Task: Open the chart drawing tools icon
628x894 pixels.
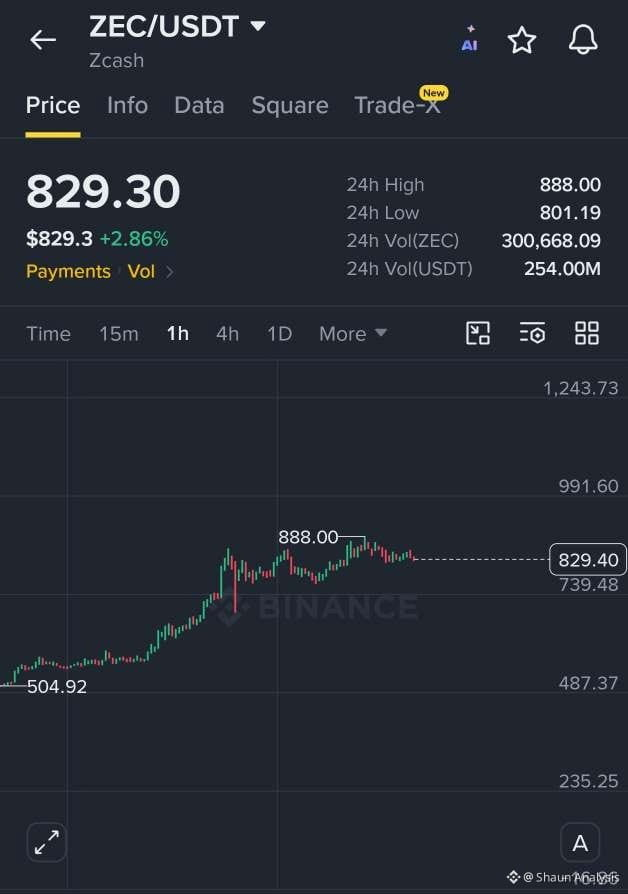Action: pos(478,333)
